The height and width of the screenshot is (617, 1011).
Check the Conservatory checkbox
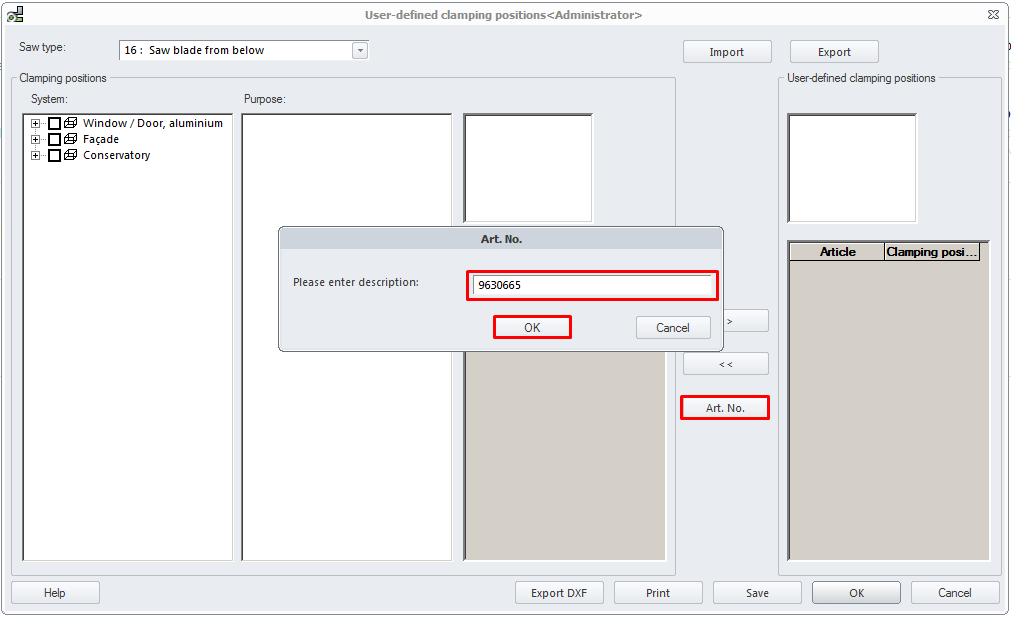(x=55, y=156)
